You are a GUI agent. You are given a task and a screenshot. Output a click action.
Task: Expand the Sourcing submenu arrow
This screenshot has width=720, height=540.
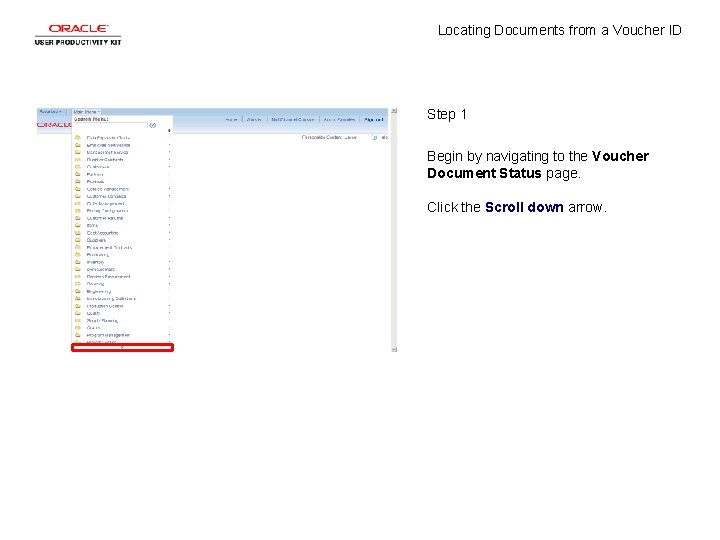click(x=169, y=284)
